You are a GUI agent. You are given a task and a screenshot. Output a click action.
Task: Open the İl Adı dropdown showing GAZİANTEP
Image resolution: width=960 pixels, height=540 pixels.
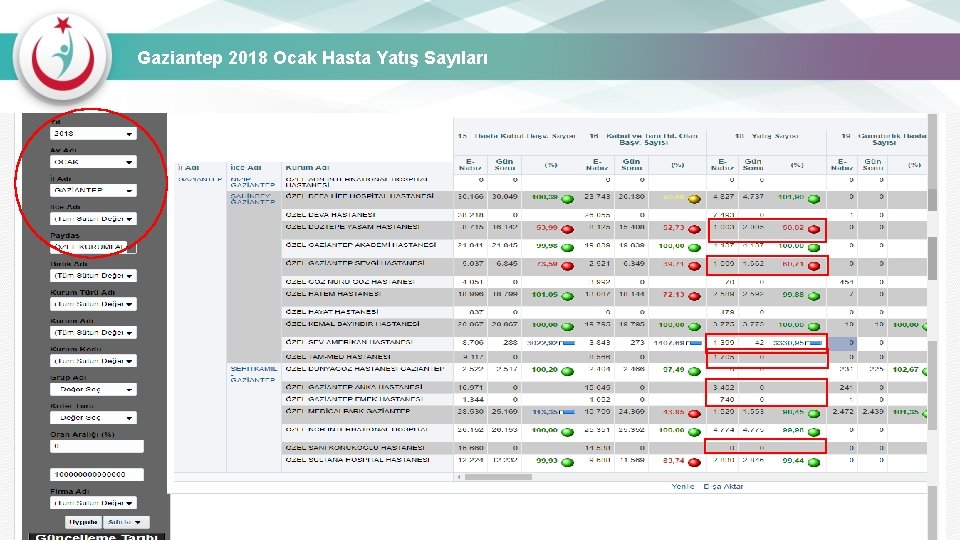[93, 190]
